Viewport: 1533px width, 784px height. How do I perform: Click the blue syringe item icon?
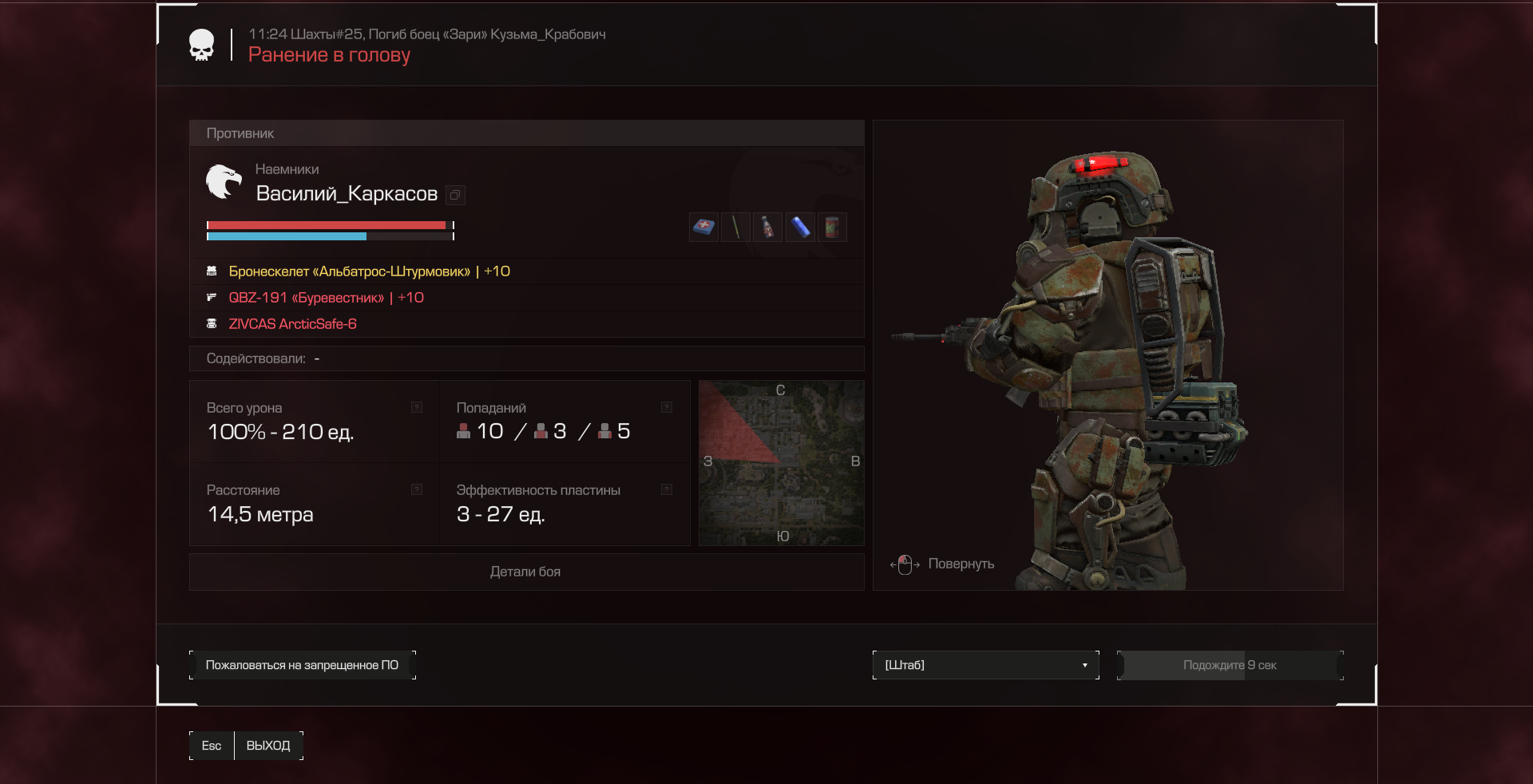[x=800, y=228]
